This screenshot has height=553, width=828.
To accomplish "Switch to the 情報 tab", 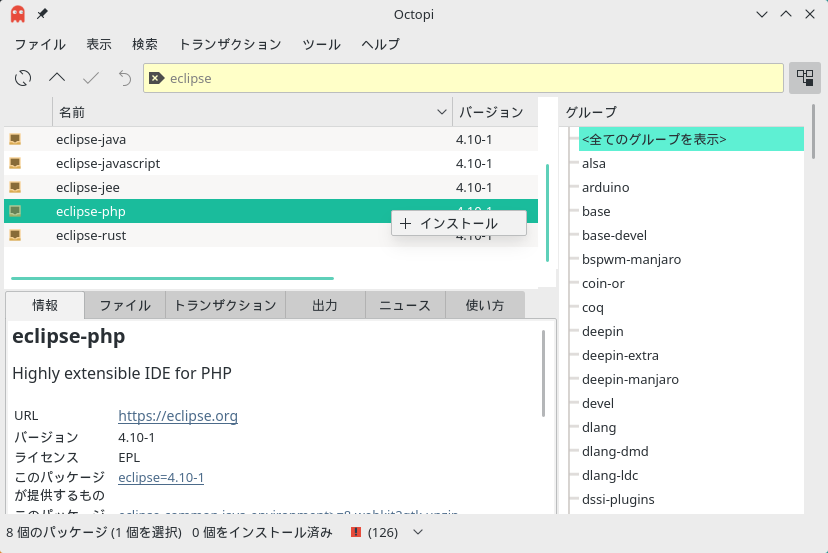I will pyautogui.click(x=45, y=305).
